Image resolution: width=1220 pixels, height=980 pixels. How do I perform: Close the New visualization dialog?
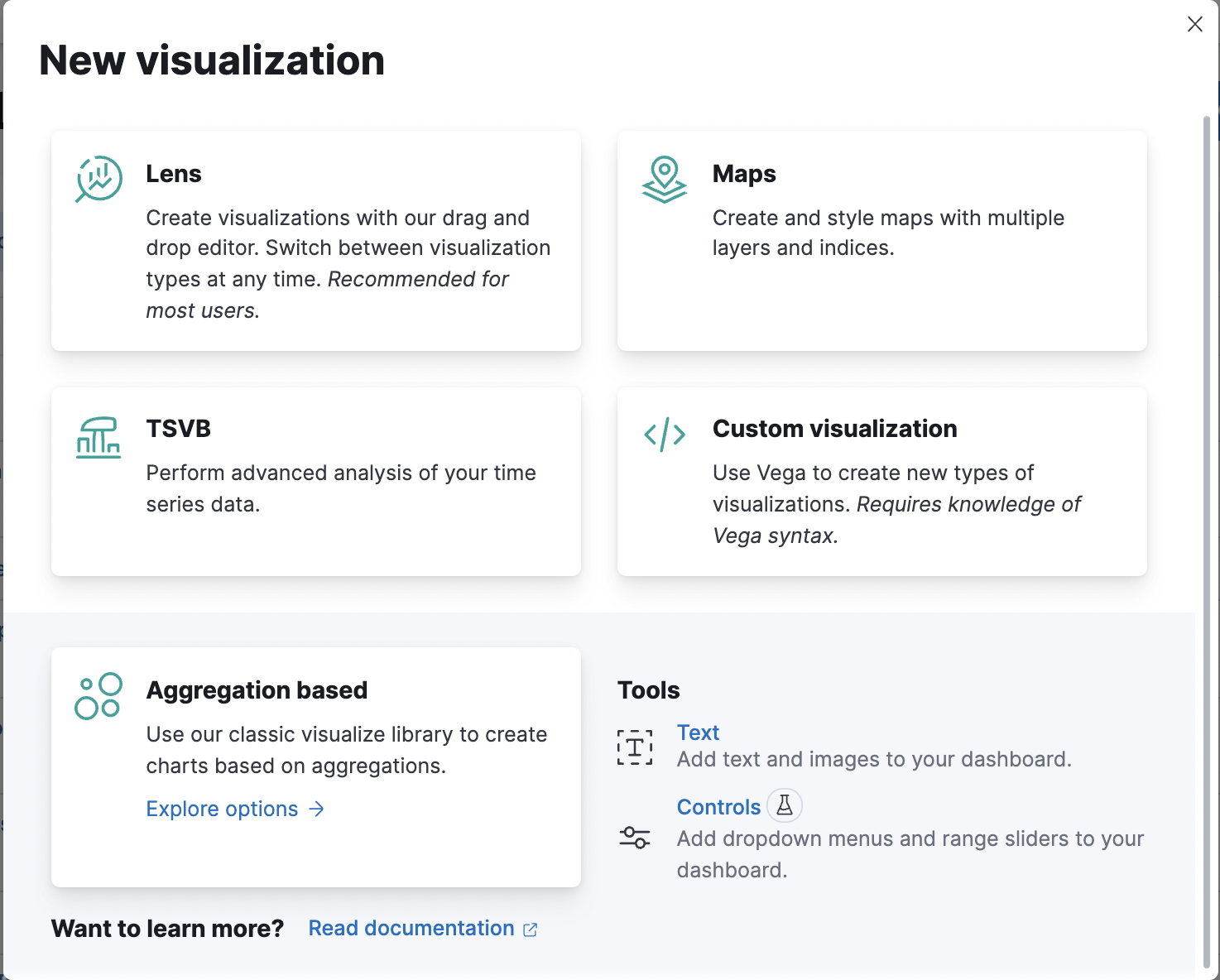(x=1194, y=24)
